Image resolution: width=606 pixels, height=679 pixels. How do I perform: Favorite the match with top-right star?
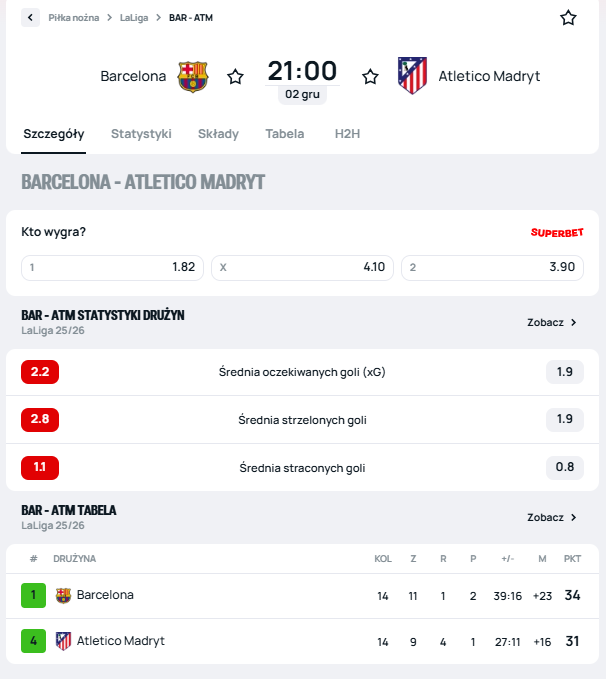(x=568, y=18)
